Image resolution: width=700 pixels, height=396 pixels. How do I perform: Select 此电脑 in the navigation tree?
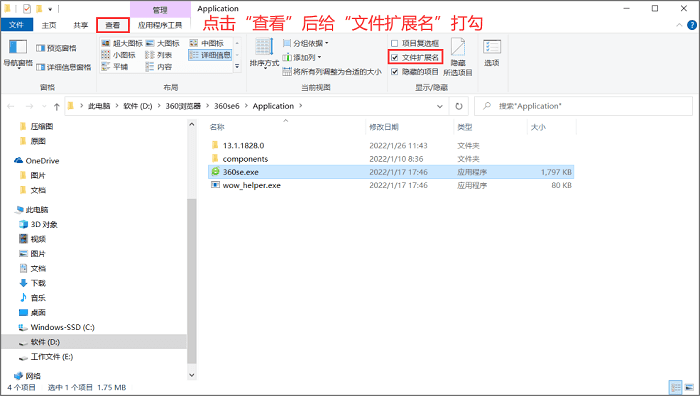37,210
